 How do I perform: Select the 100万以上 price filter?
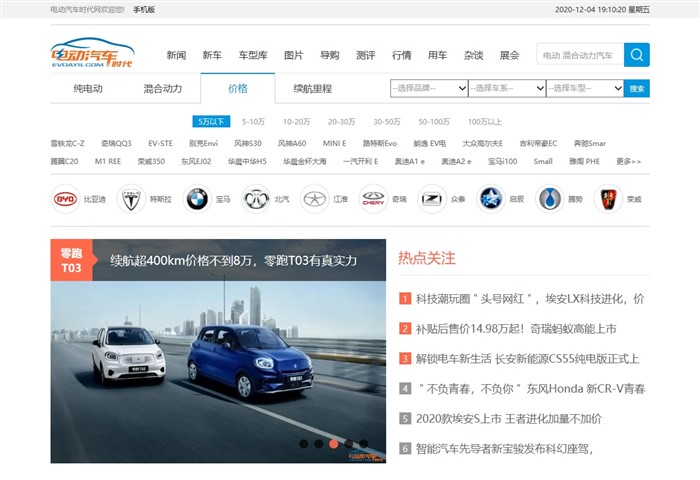[485, 121]
